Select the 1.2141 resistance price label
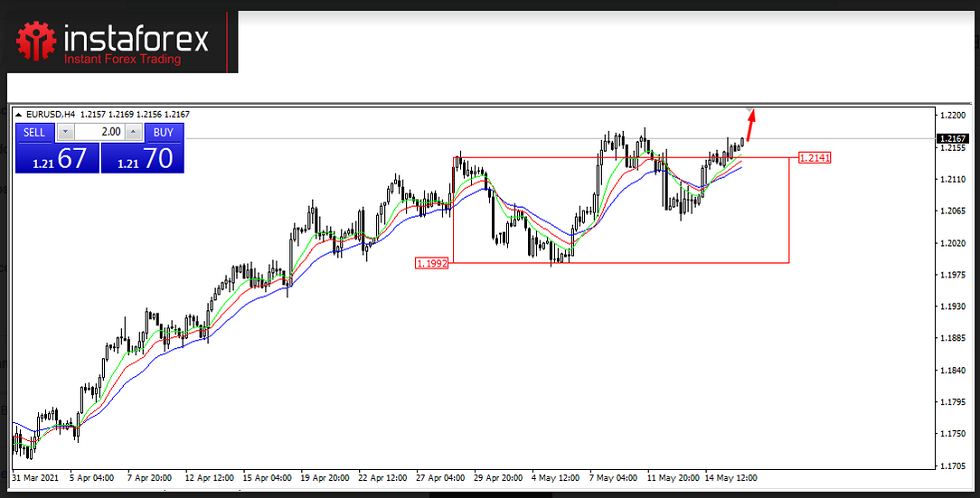Screen dimensions: 980x498 pos(815,158)
